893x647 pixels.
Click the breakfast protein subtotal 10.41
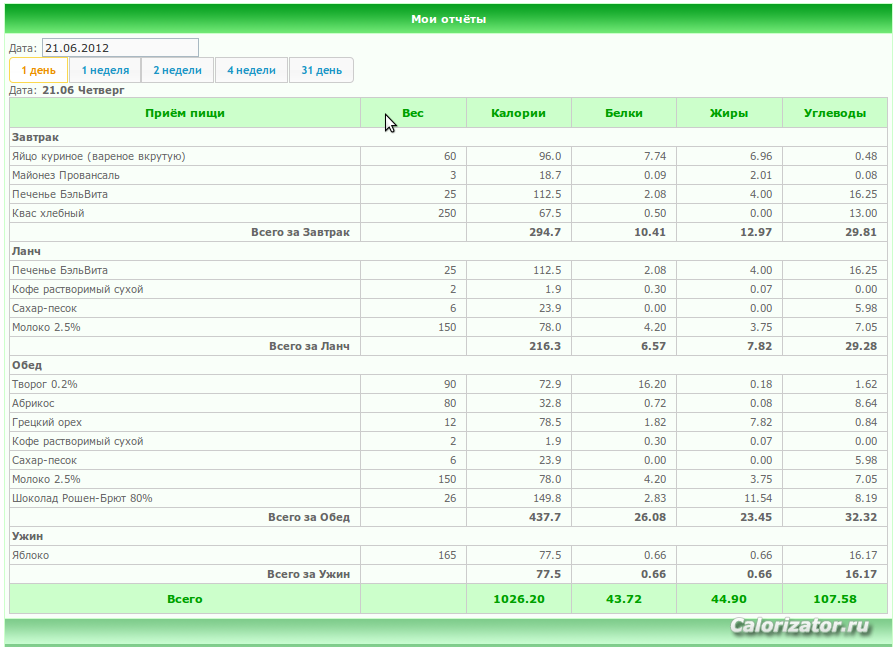[x=650, y=232]
